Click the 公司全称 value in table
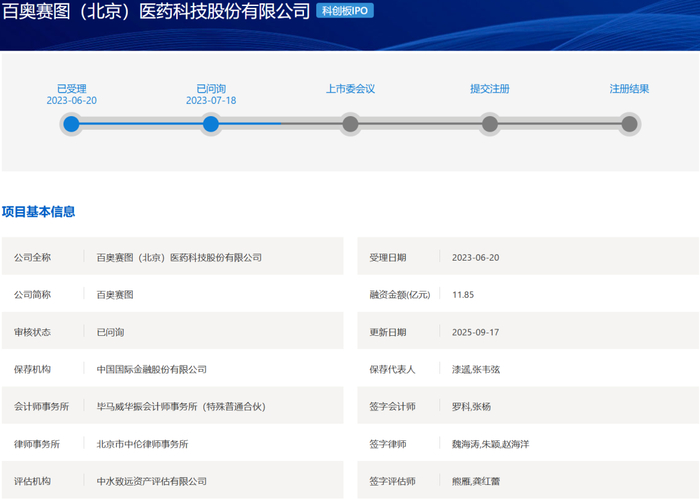Viewport: 700px width, 500px height. pos(179,257)
